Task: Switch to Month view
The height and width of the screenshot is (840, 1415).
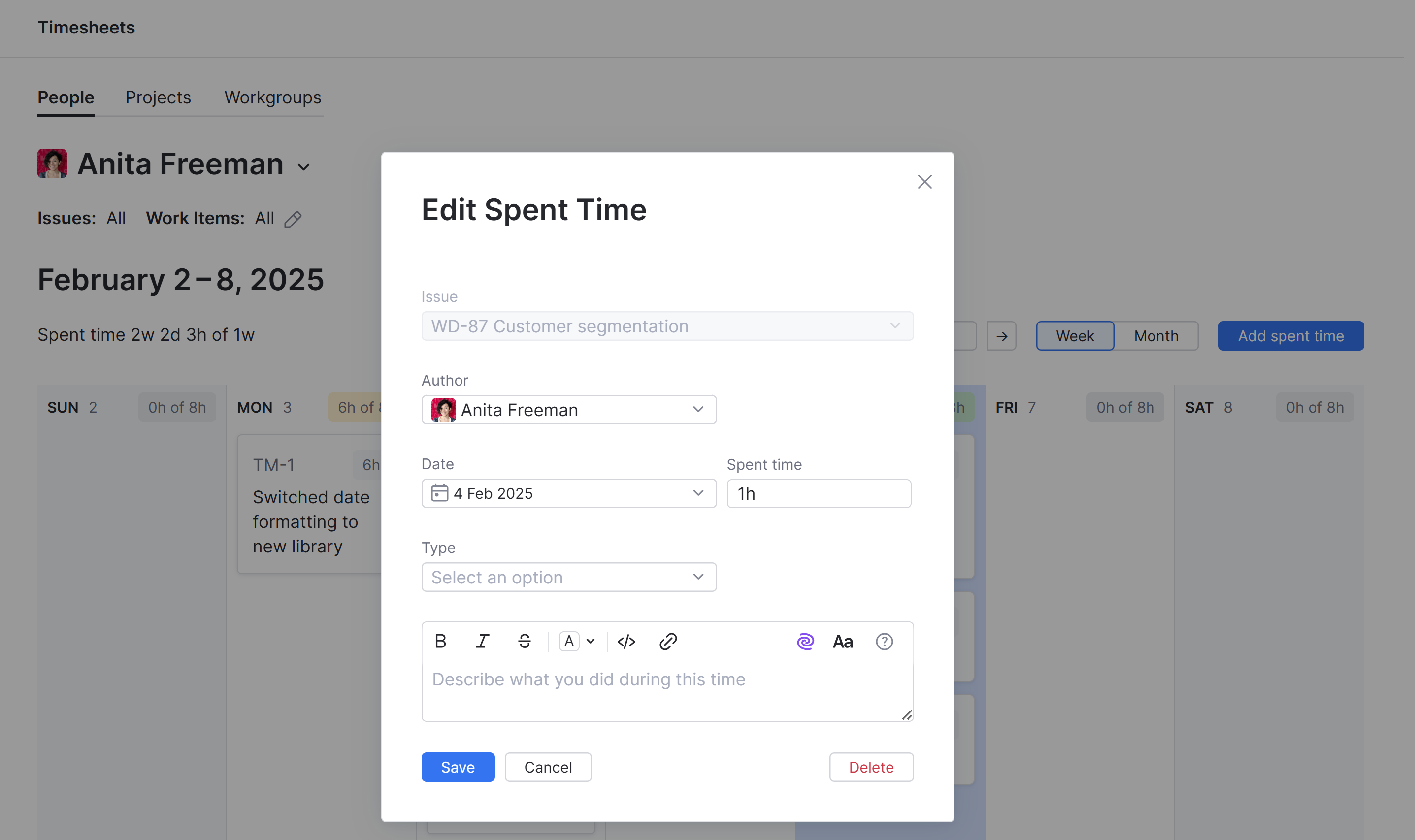Action: coord(1155,336)
